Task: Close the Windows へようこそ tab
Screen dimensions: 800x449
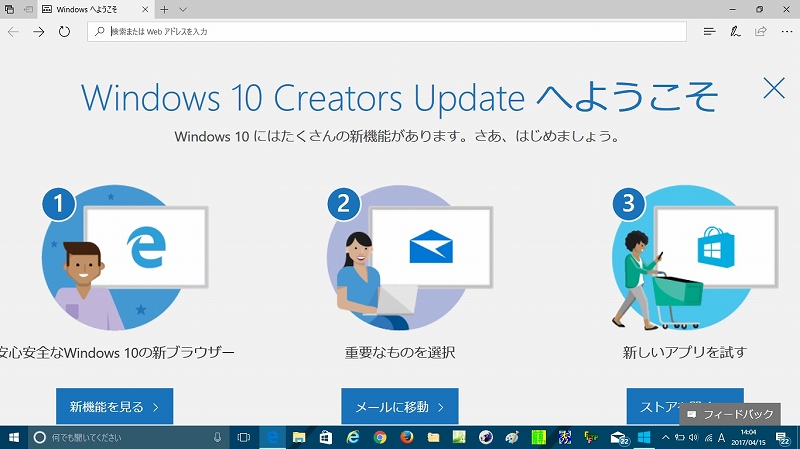Action: pyautogui.click(x=145, y=9)
